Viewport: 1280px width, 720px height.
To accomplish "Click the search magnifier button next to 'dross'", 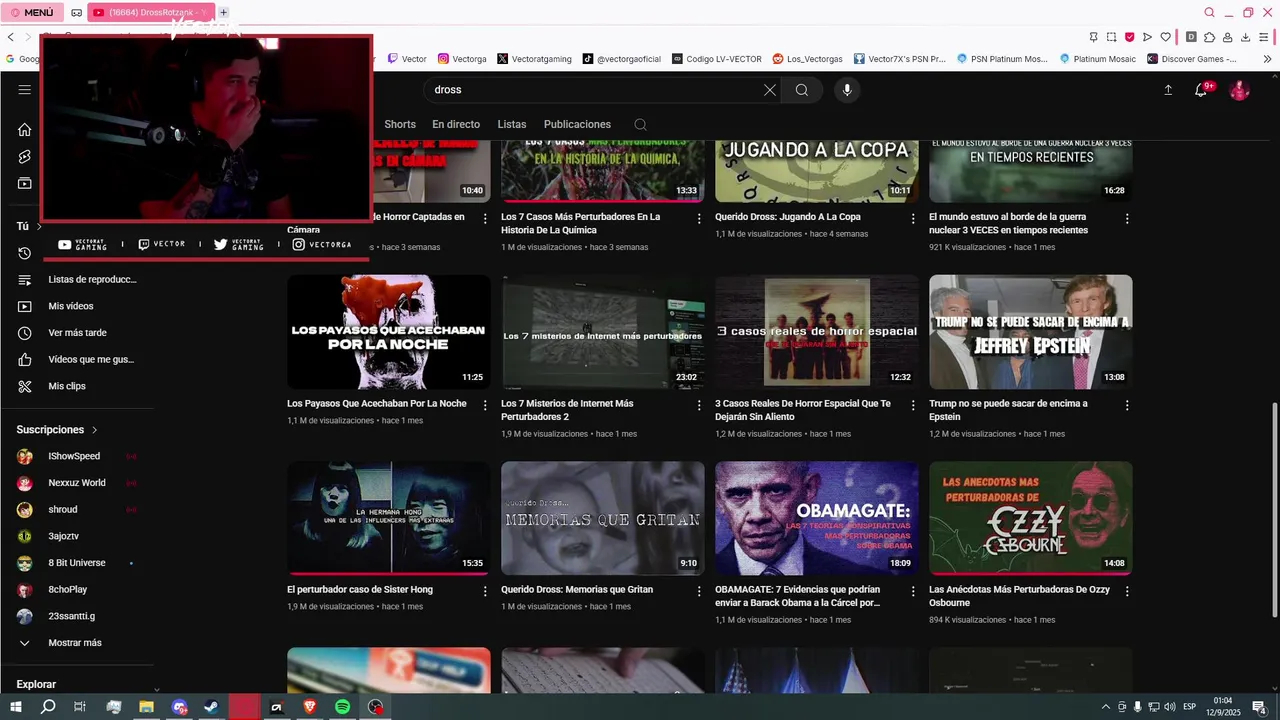I will (x=802, y=90).
